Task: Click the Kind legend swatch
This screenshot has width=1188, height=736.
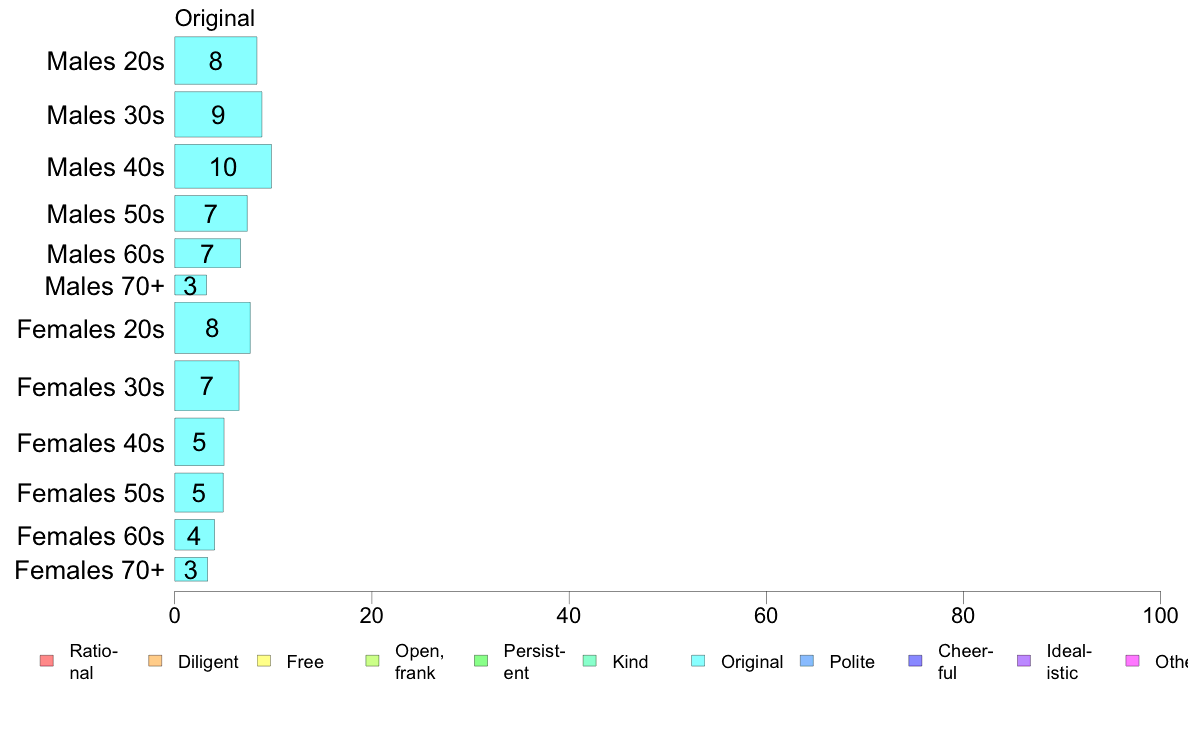Action: coord(589,661)
